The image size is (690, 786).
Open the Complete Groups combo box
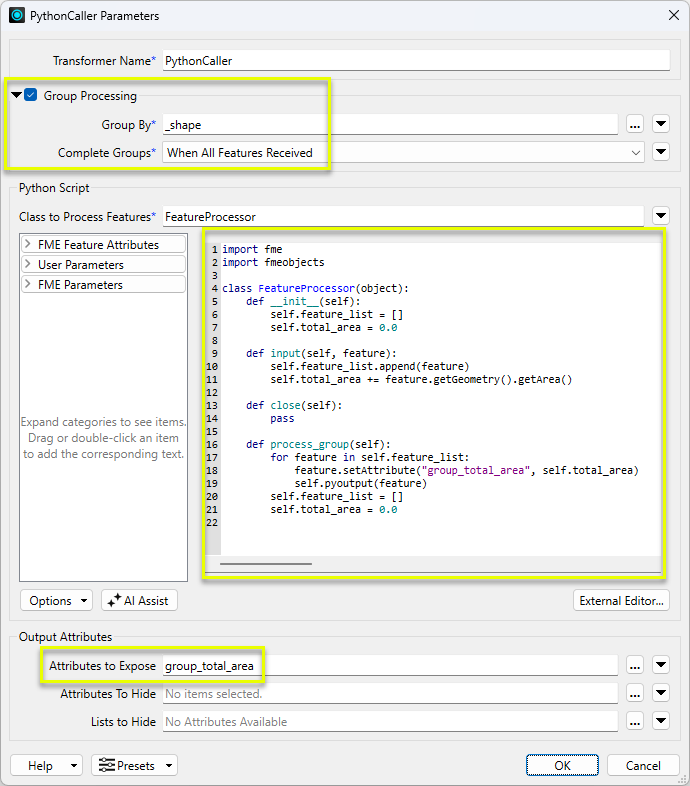point(403,153)
